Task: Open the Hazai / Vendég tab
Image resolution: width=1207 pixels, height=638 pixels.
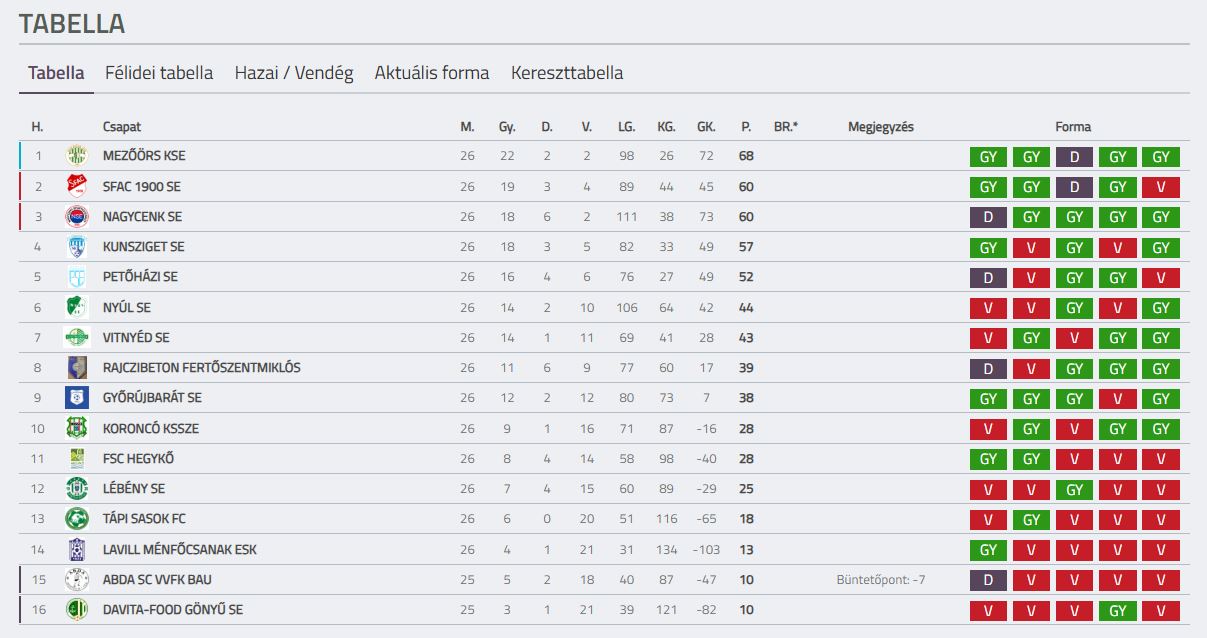Action: (294, 73)
